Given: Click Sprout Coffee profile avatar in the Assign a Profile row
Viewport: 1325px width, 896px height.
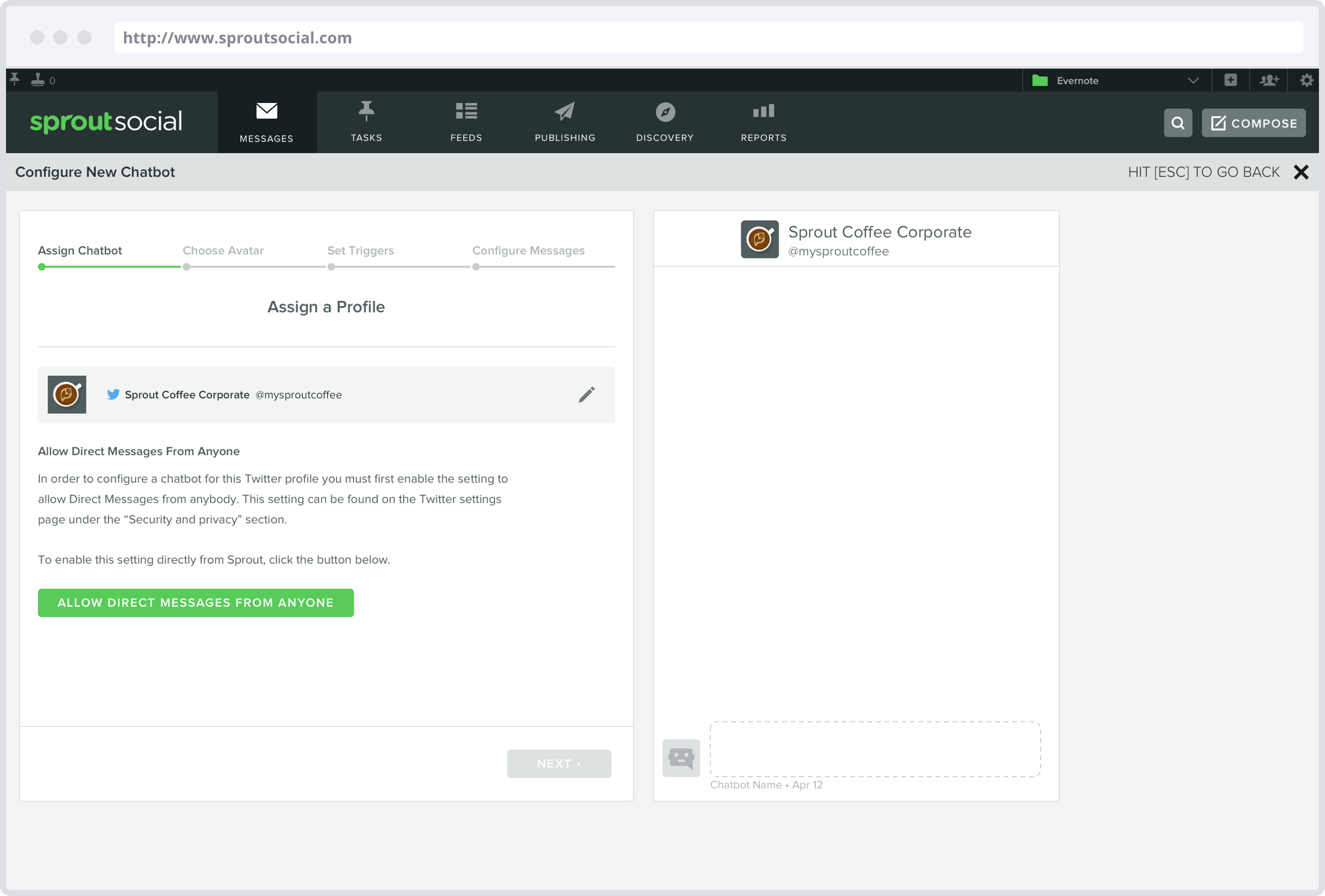Looking at the screenshot, I should (67, 394).
